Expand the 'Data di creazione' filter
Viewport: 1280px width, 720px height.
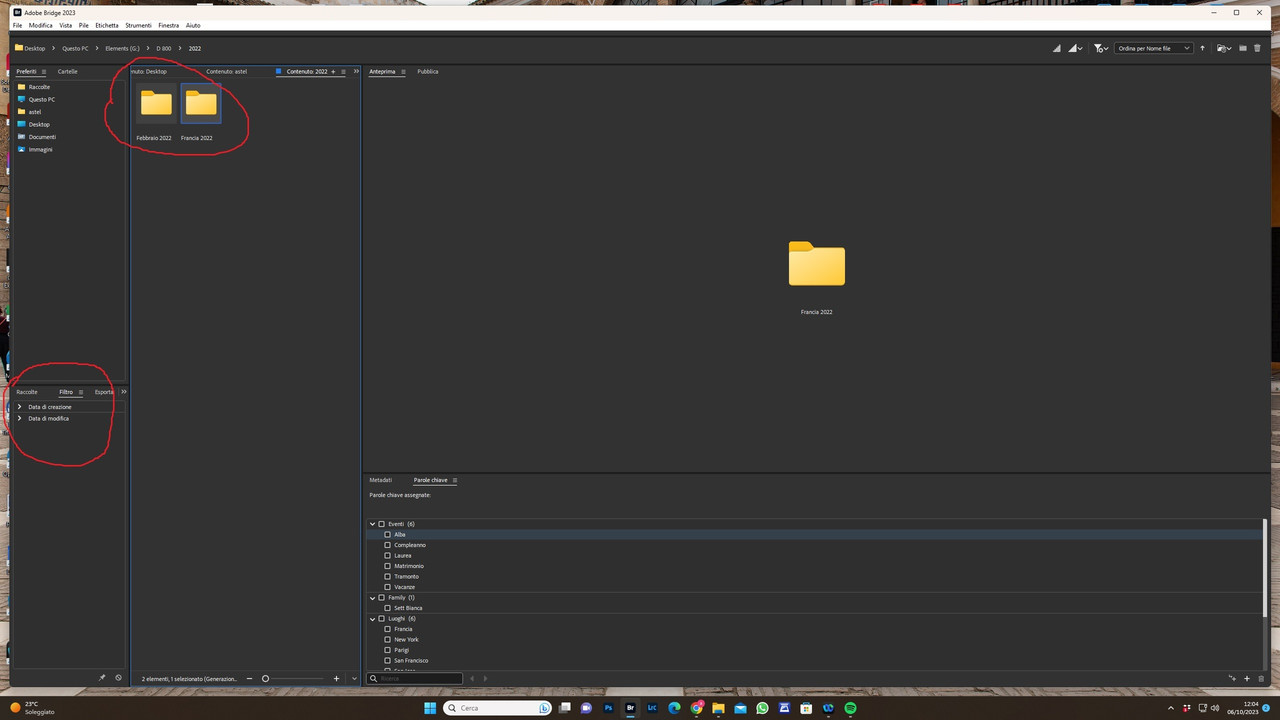[20, 407]
